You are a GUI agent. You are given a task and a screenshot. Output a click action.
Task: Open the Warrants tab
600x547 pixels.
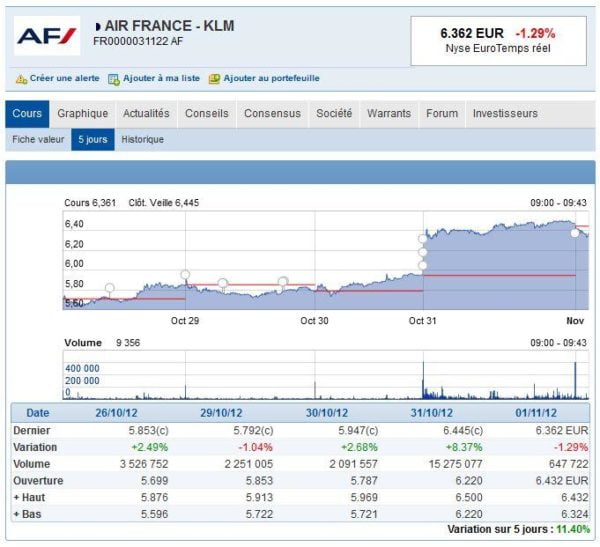click(389, 114)
